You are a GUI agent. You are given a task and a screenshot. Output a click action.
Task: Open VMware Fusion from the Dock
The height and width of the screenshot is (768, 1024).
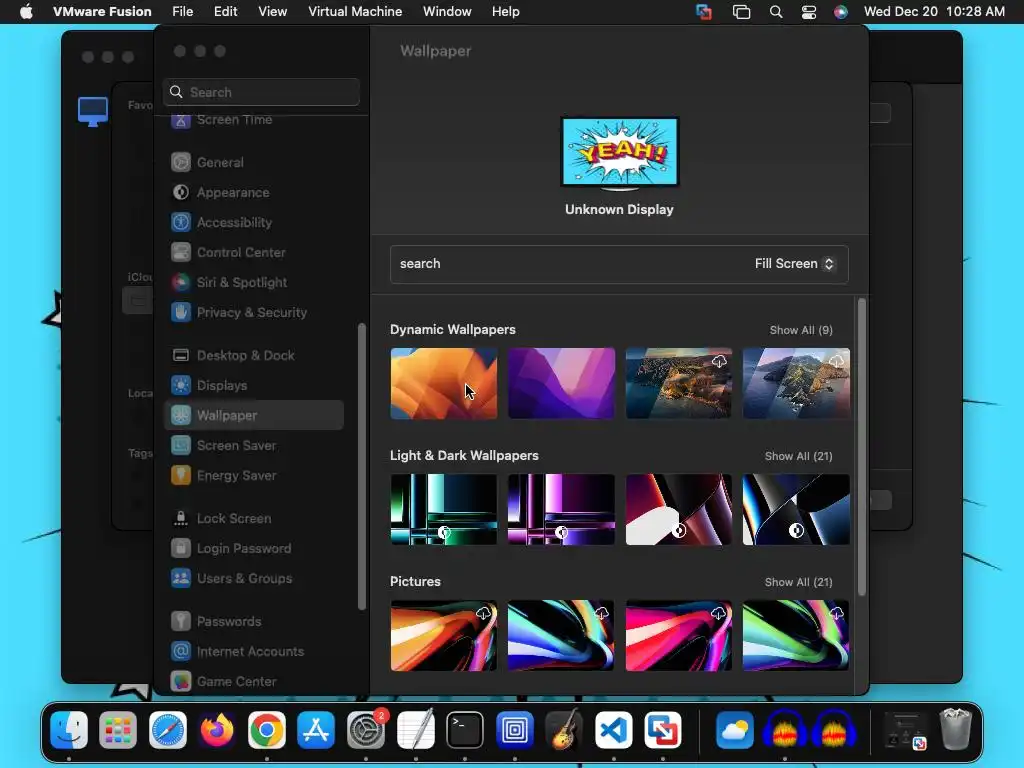point(663,729)
